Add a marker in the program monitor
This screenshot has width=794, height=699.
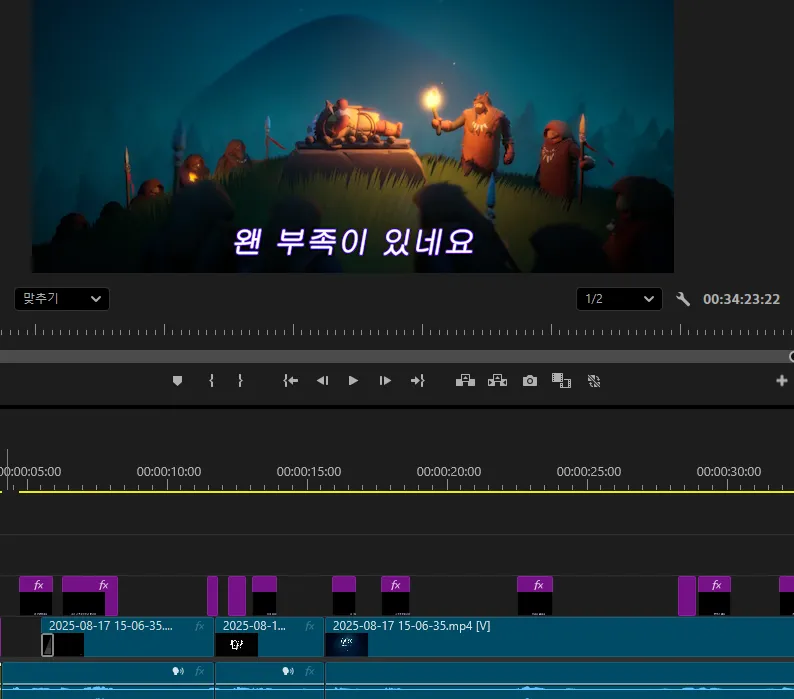click(x=178, y=381)
